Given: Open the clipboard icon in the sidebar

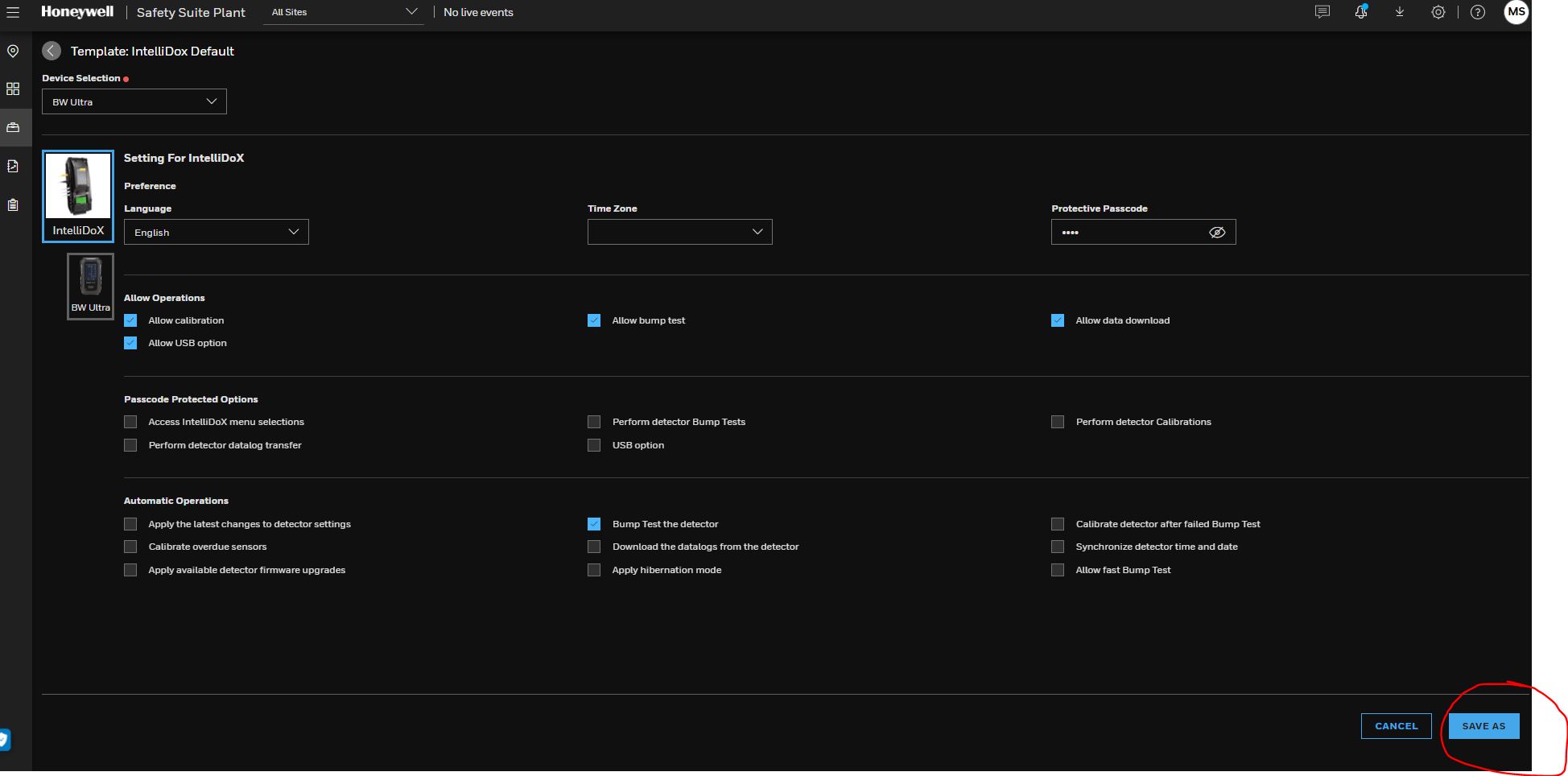Looking at the screenshot, I should pyautogui.click(x=13, y=204).
